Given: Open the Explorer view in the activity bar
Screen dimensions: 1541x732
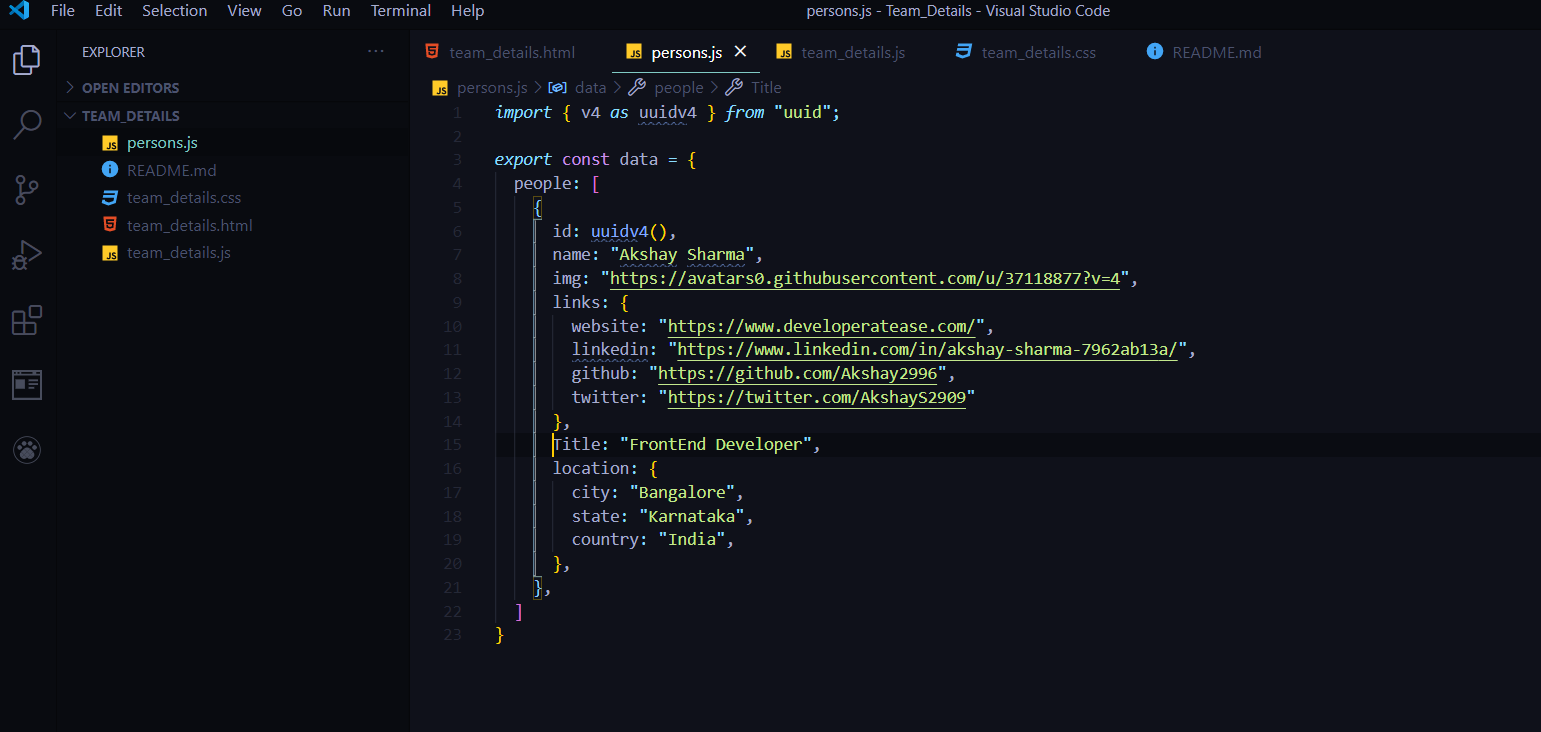Looking at the screenshot, I should pos(27,61).
